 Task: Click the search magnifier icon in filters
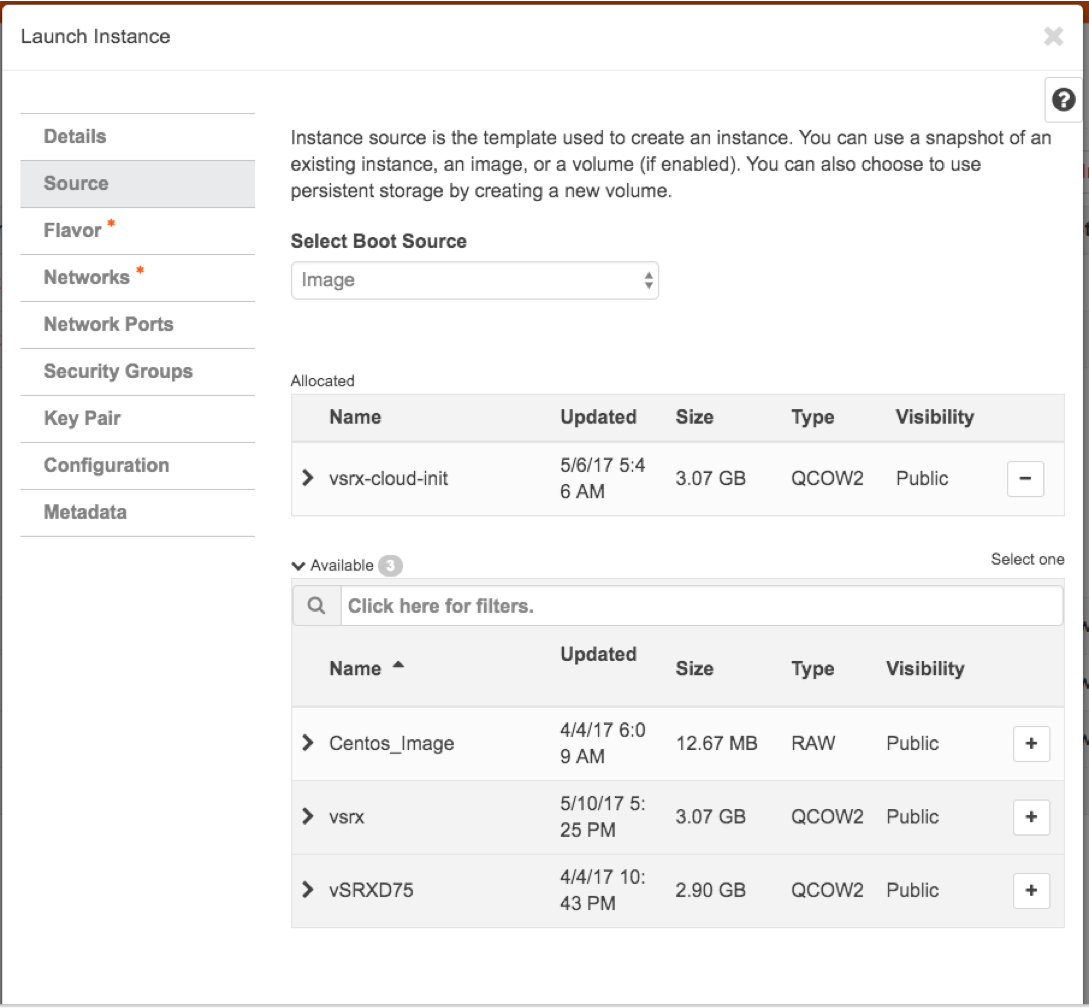317,606
